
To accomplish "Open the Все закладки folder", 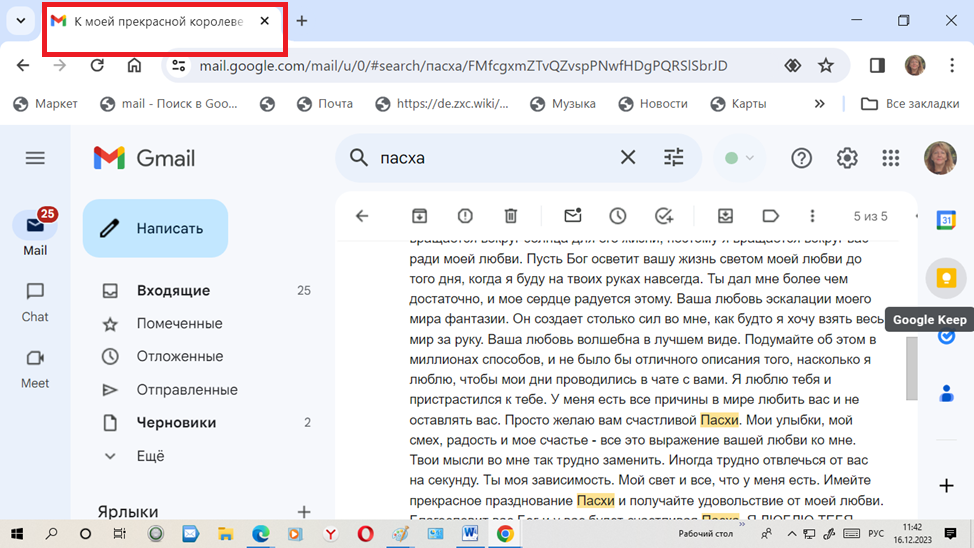I will [x=910, y=104].
